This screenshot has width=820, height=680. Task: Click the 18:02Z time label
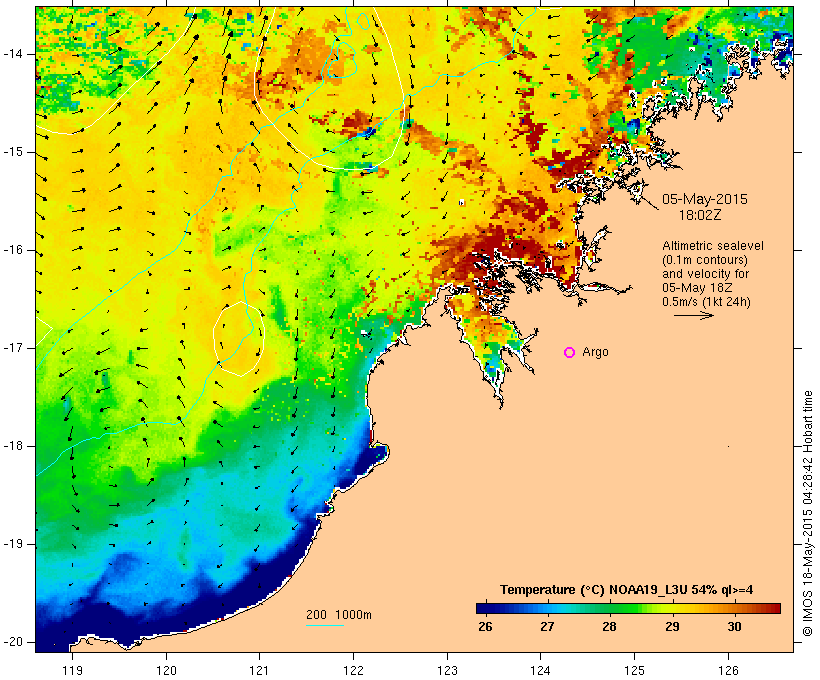[700, 215]
